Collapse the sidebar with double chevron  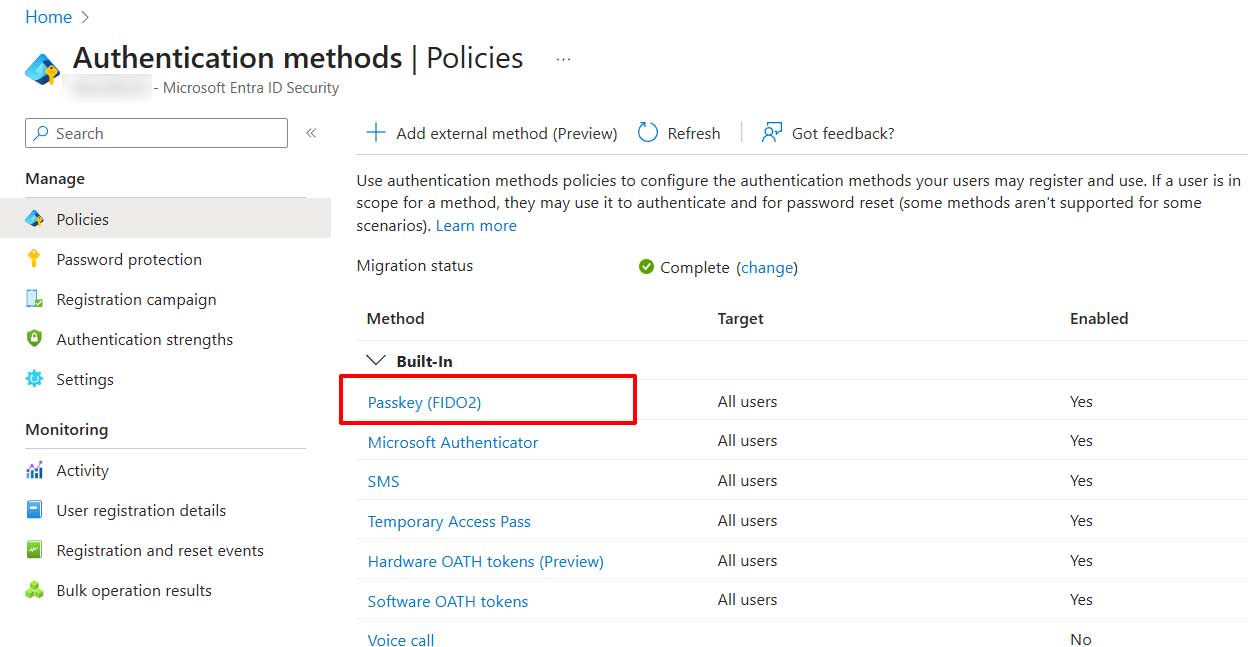tap(311, 133)
